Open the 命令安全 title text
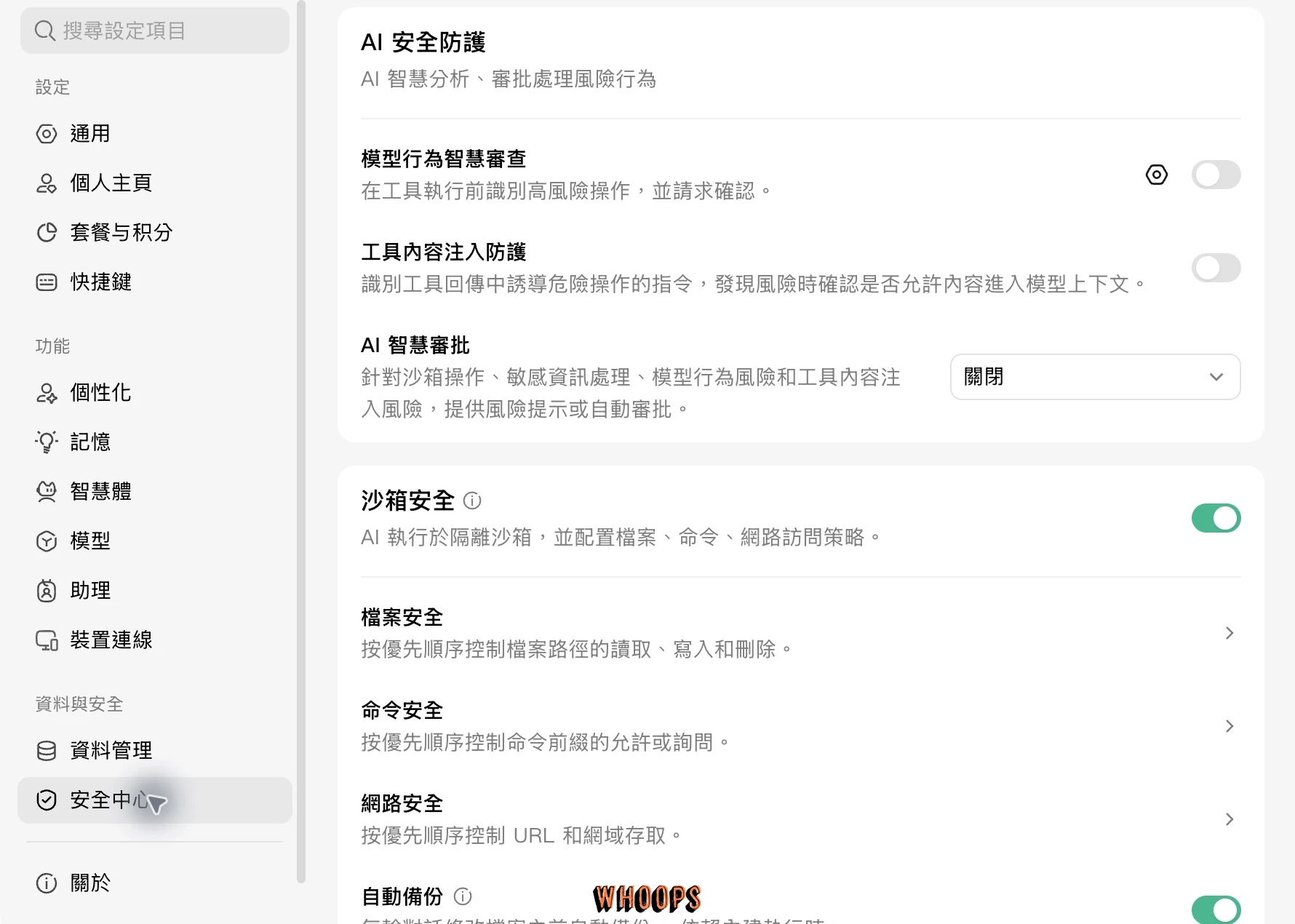 coord(402,710)
